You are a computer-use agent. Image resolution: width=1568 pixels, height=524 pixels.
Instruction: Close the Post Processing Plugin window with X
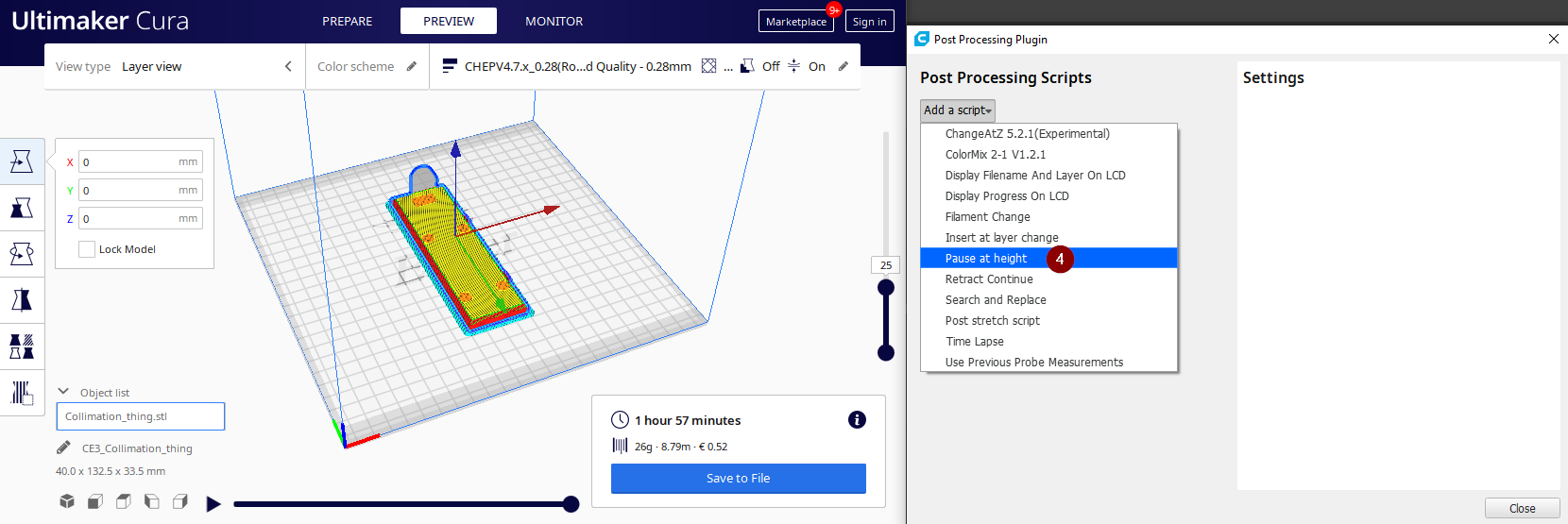point(1554,39)
